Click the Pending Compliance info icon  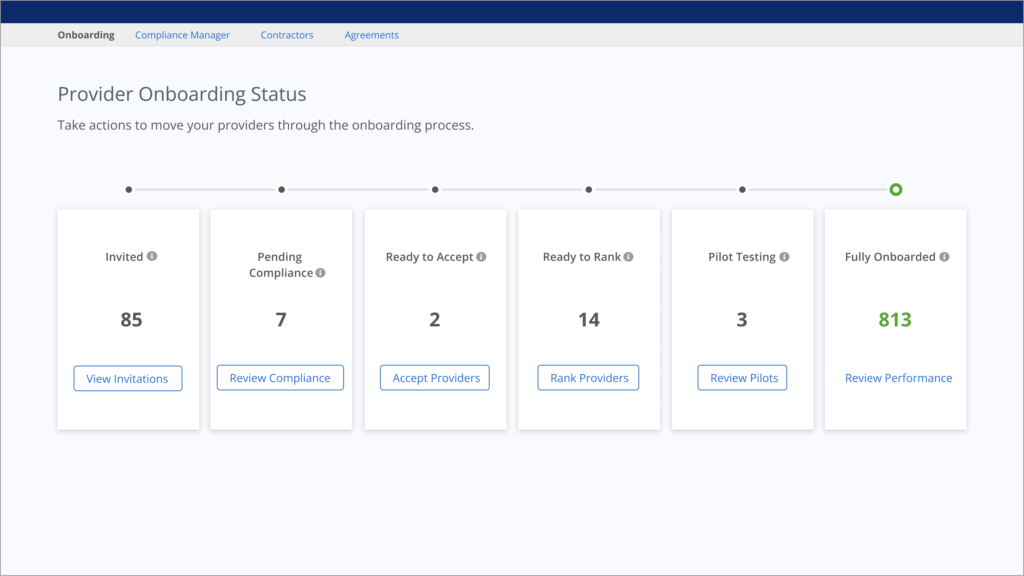[321, 272]
